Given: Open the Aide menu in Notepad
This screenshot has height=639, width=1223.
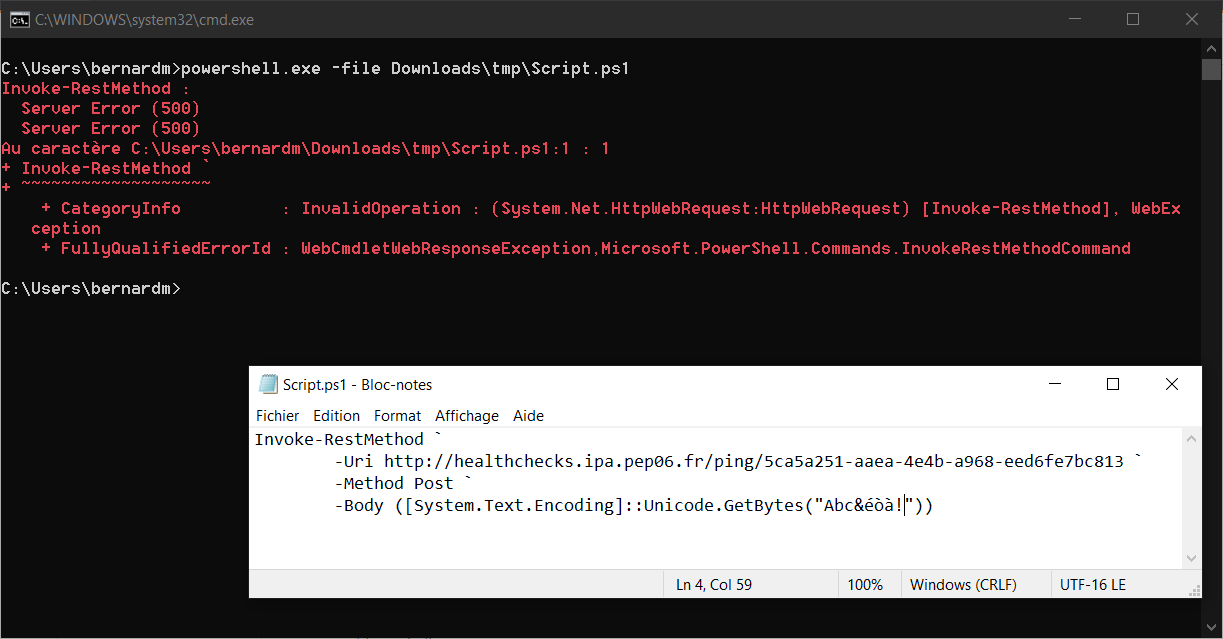Looking at the screenshot, I should (x=528, y=415).
